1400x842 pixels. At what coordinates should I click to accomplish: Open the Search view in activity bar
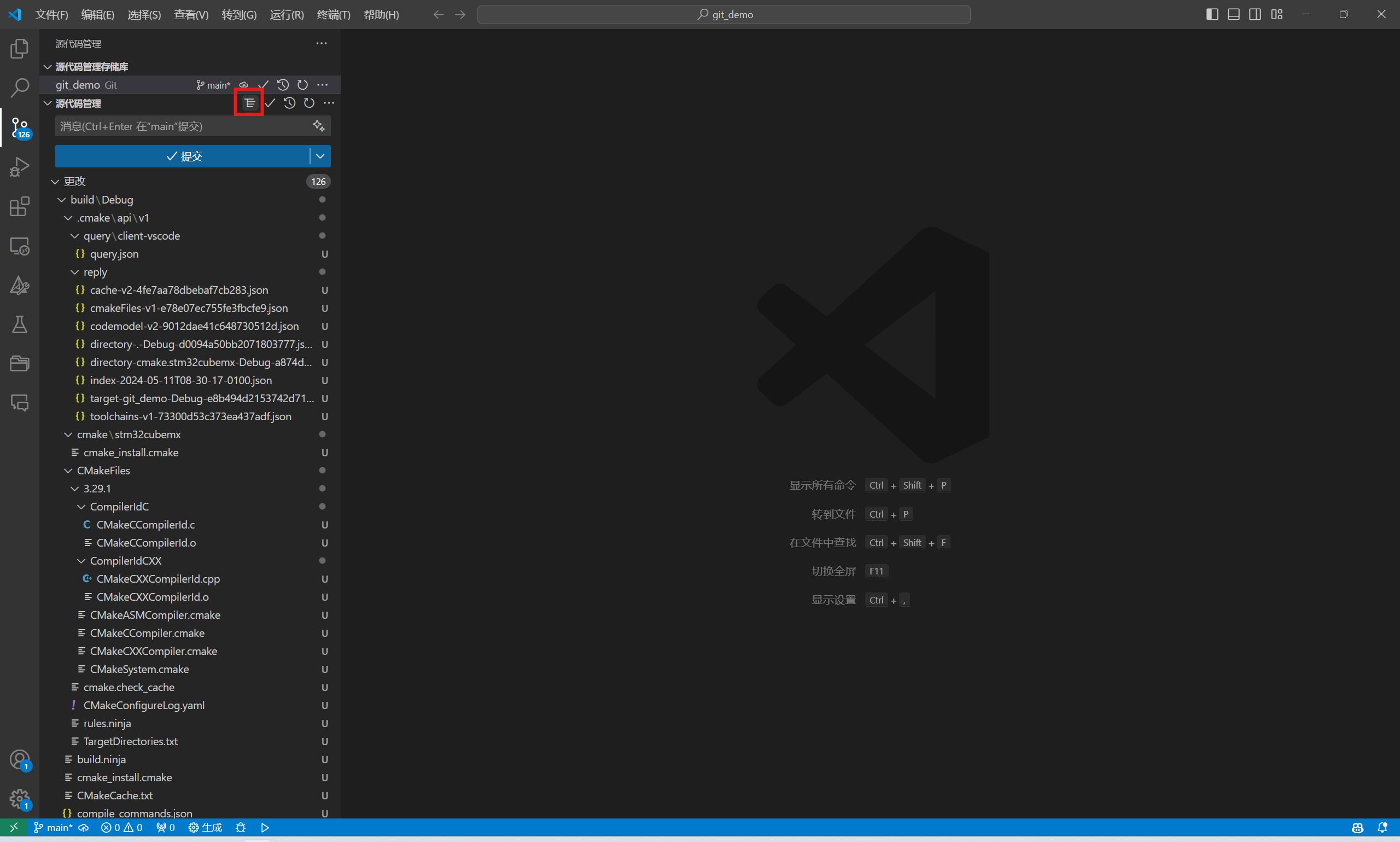[x=19, y=88]
